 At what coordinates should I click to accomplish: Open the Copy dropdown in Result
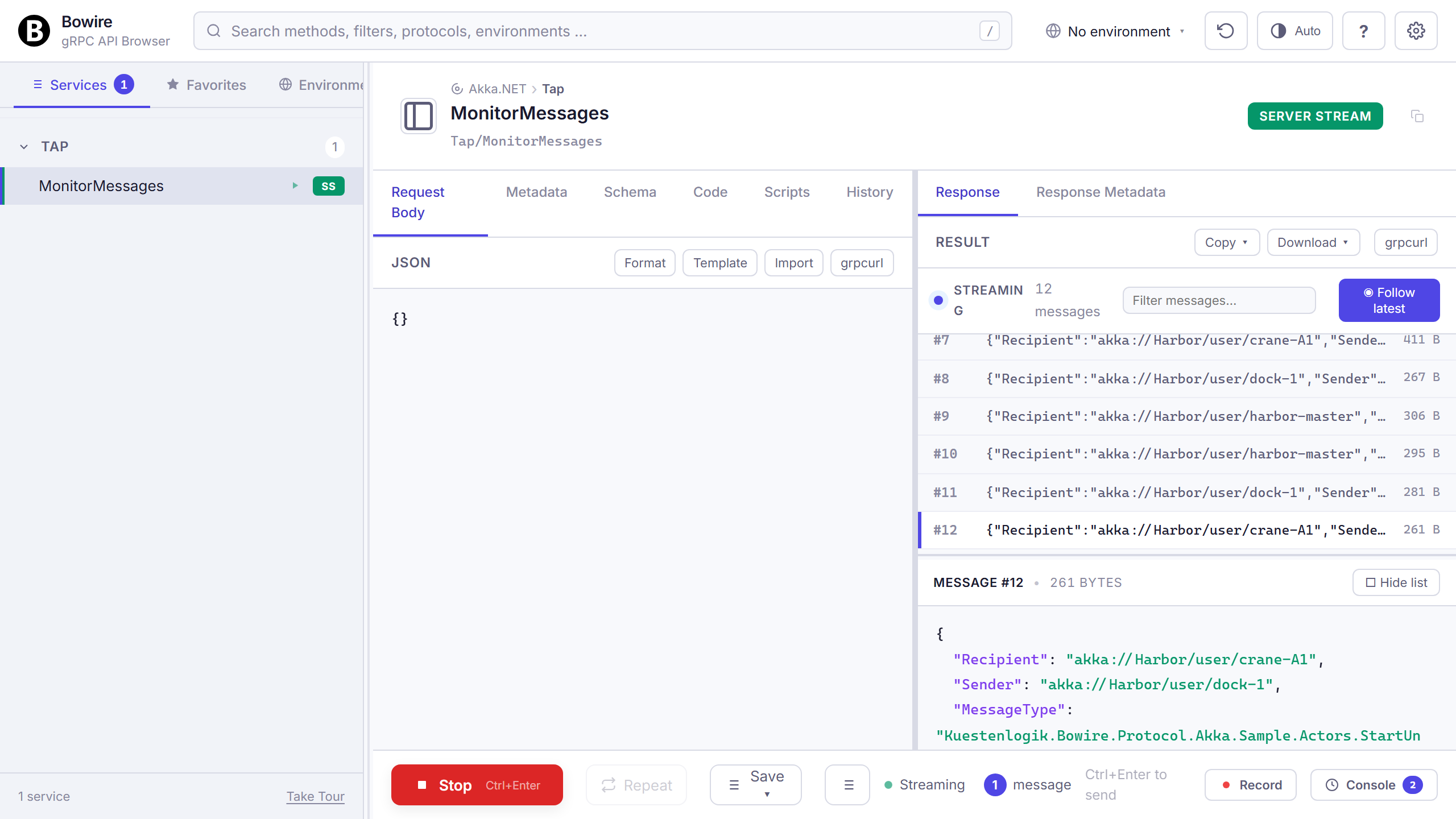click(1227, 242)
